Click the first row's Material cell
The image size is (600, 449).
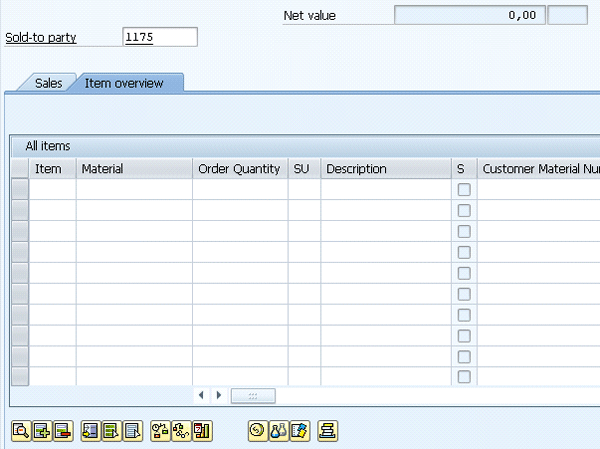click(133, 190)
